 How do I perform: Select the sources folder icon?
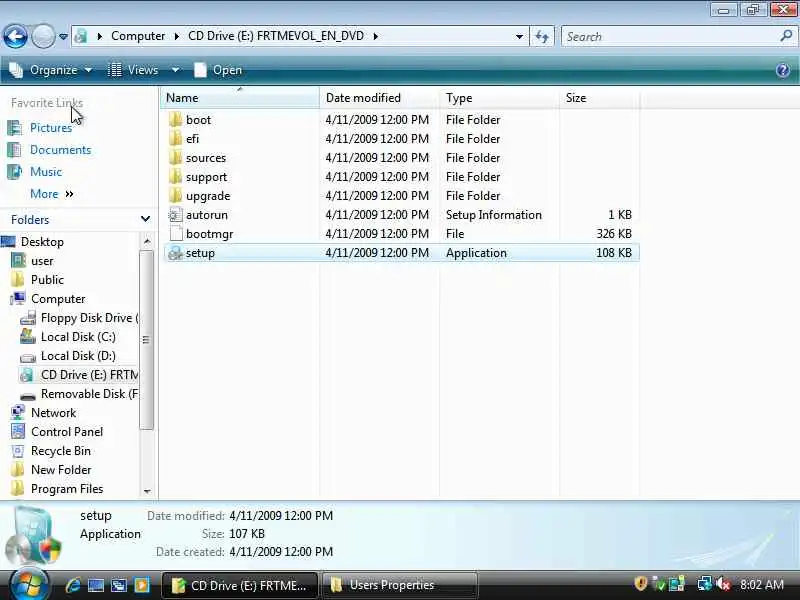pos(176,158)
